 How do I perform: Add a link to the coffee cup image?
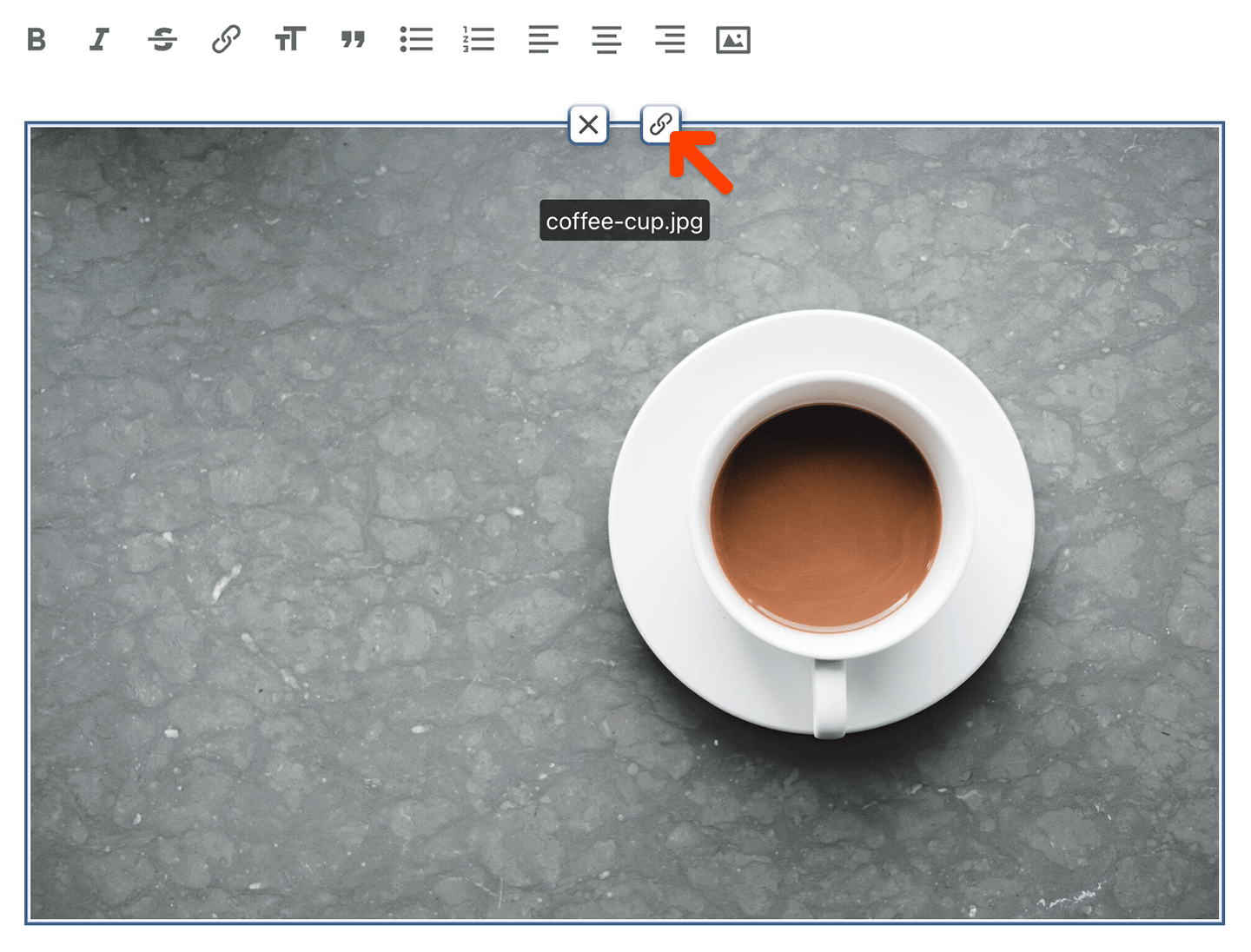tap(660, 125)
